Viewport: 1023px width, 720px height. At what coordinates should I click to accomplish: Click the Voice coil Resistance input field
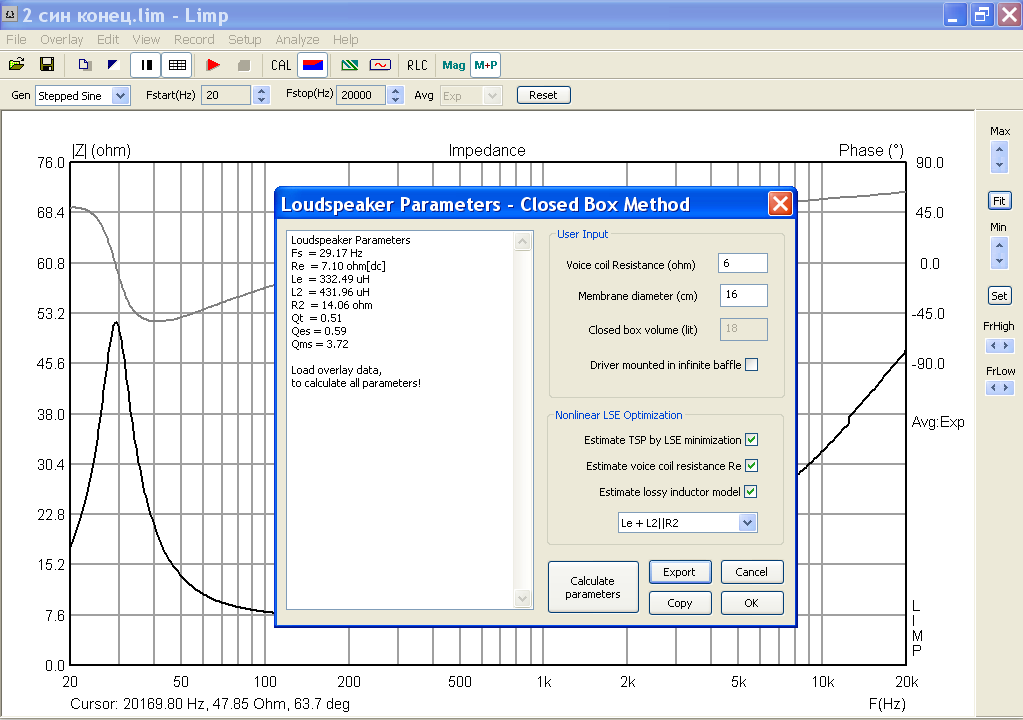tap(742, 263)
